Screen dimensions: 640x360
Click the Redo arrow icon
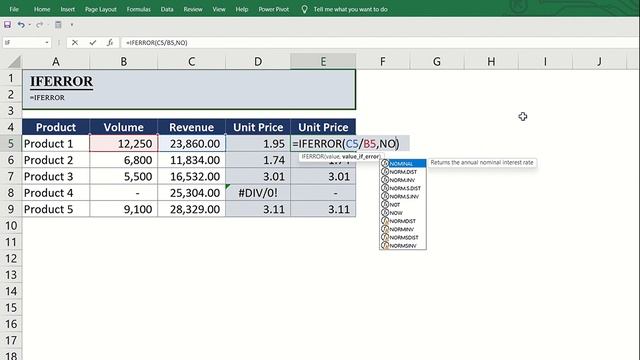click(39, 25)
